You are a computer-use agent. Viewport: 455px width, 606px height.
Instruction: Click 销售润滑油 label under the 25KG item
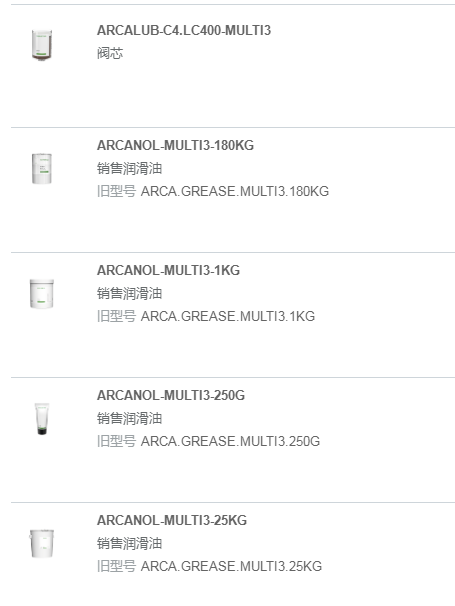tap(129, 543)
